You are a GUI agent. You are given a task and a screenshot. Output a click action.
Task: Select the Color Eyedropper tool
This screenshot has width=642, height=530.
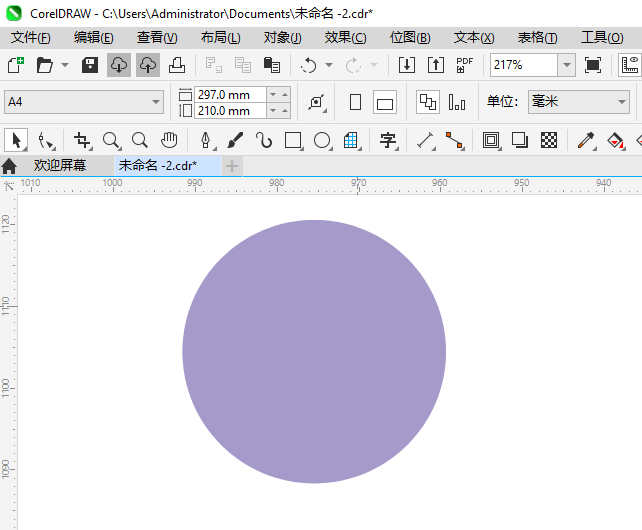tap(586, 140)
